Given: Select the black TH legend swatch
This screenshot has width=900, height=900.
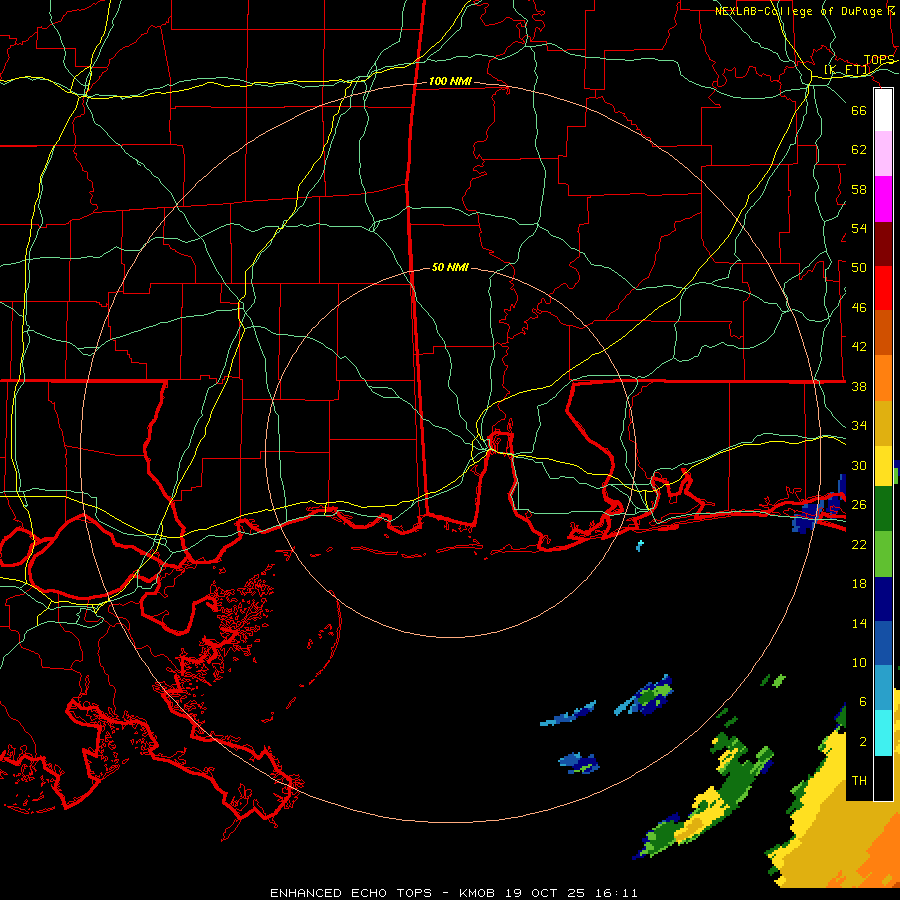Looking at the screenshot, I should [883, 778].
